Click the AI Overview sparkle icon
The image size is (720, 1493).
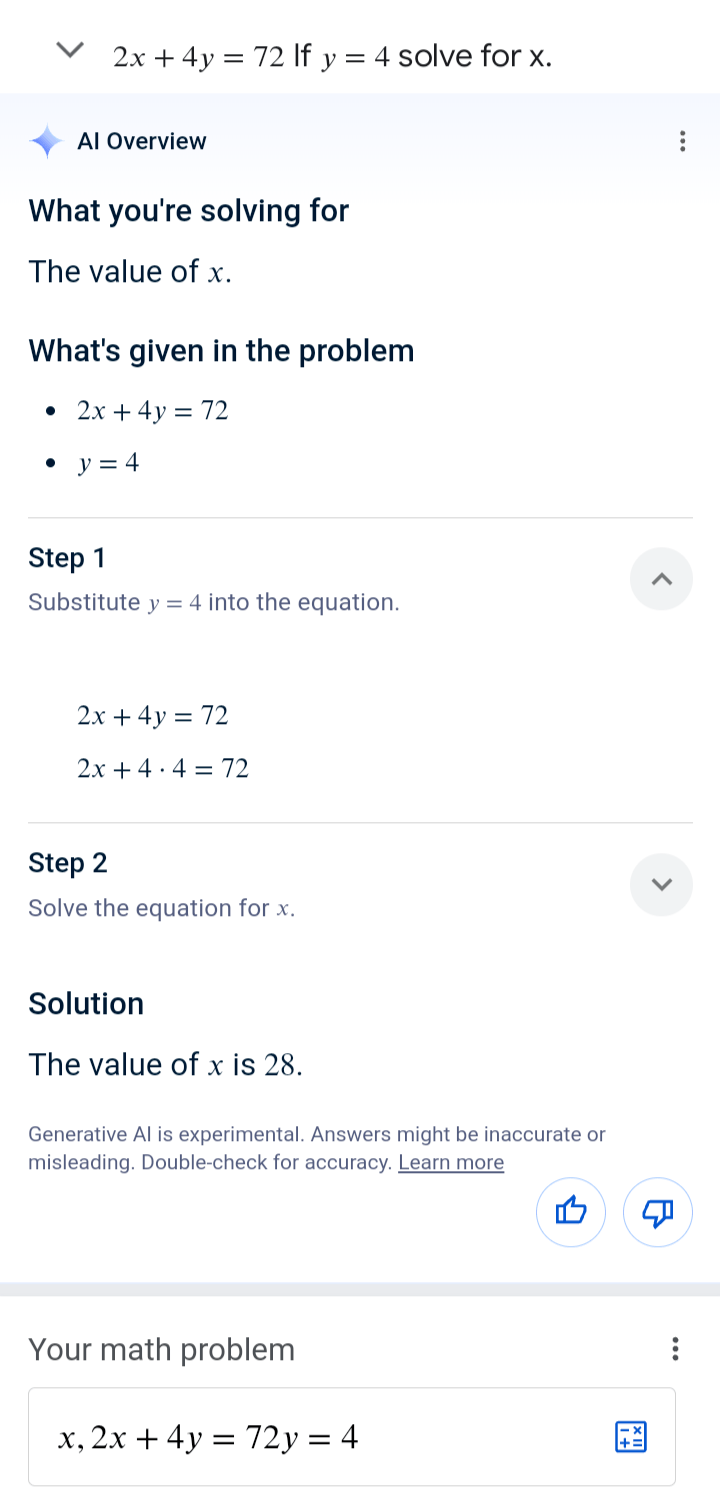[x=46, y=142]
